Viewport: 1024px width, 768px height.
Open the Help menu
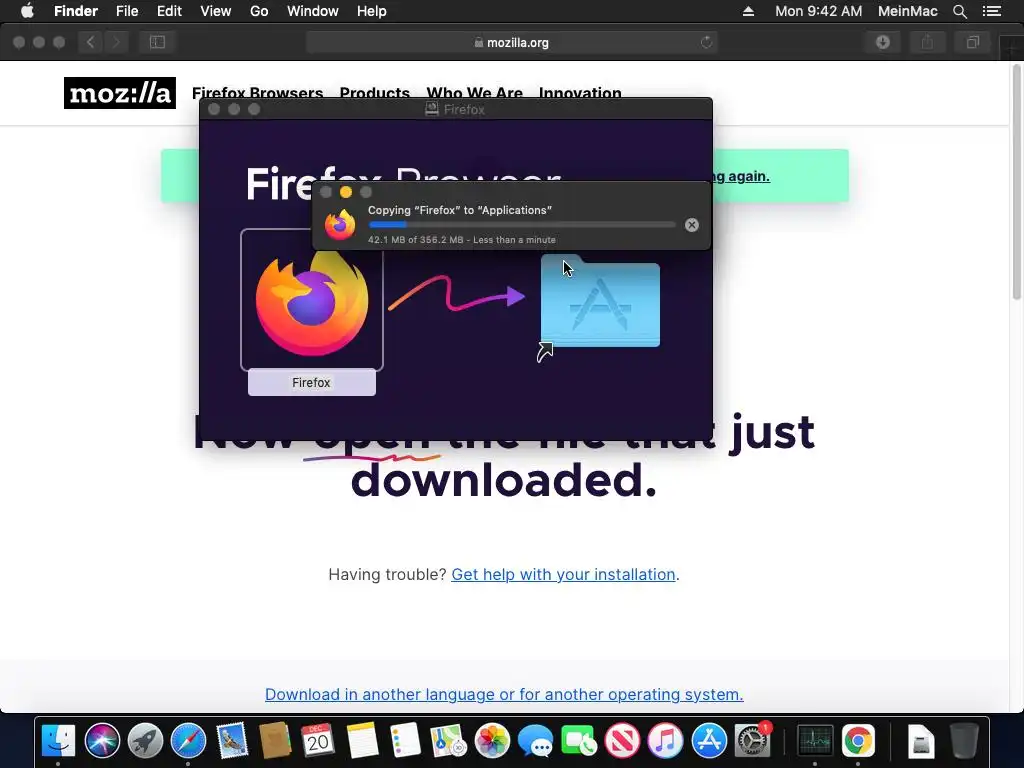(x=372, y=11)
